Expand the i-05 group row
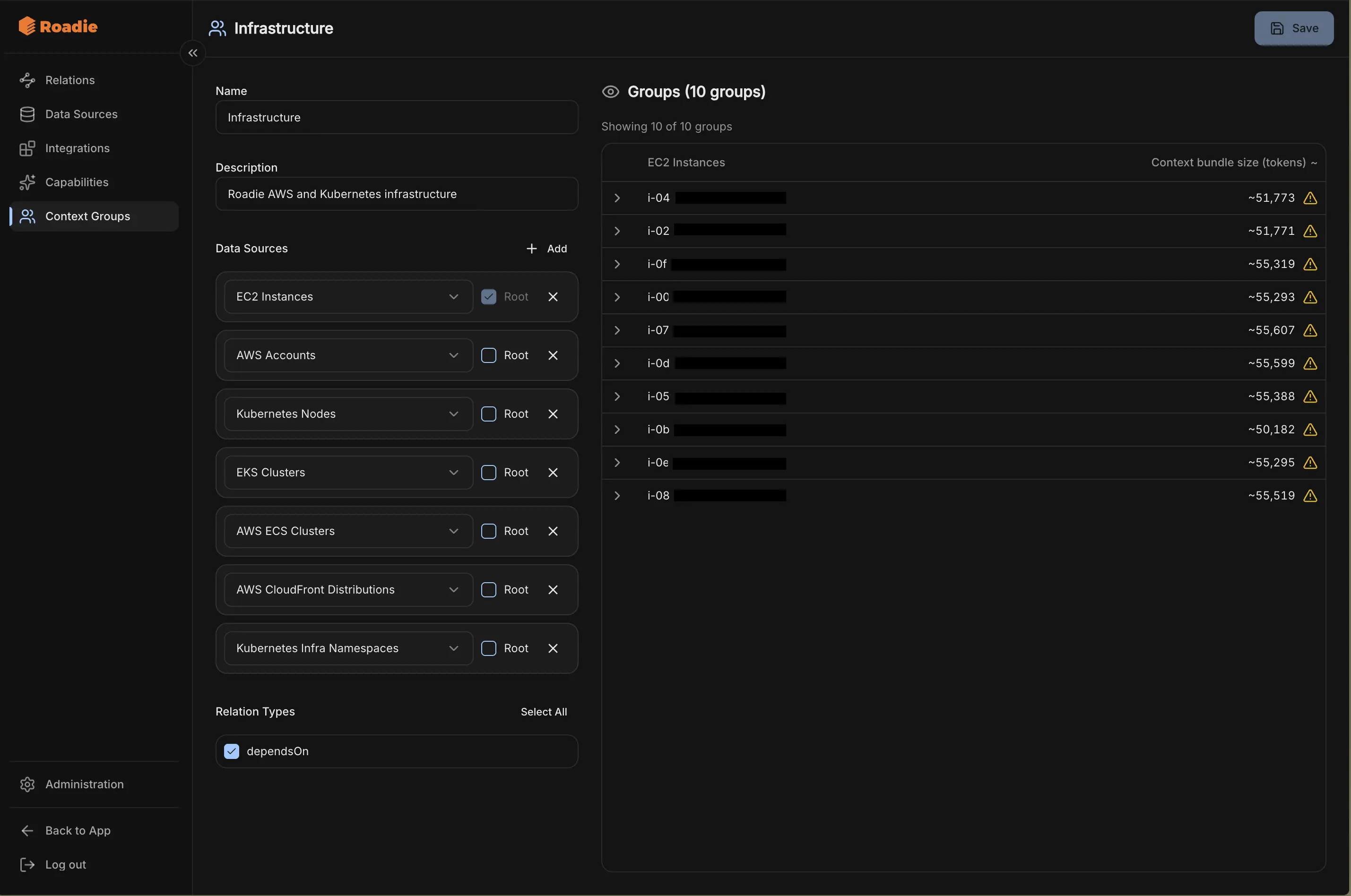This screenshot has width=1351, height=896. point(617,396)
